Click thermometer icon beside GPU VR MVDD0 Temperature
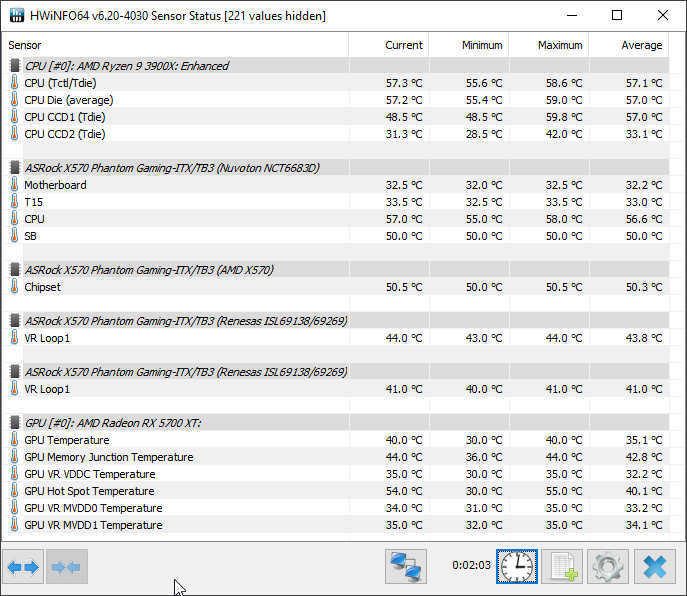The height and width of the screenshot is (596, 687). pyautogui.click(x=14, y=508)
